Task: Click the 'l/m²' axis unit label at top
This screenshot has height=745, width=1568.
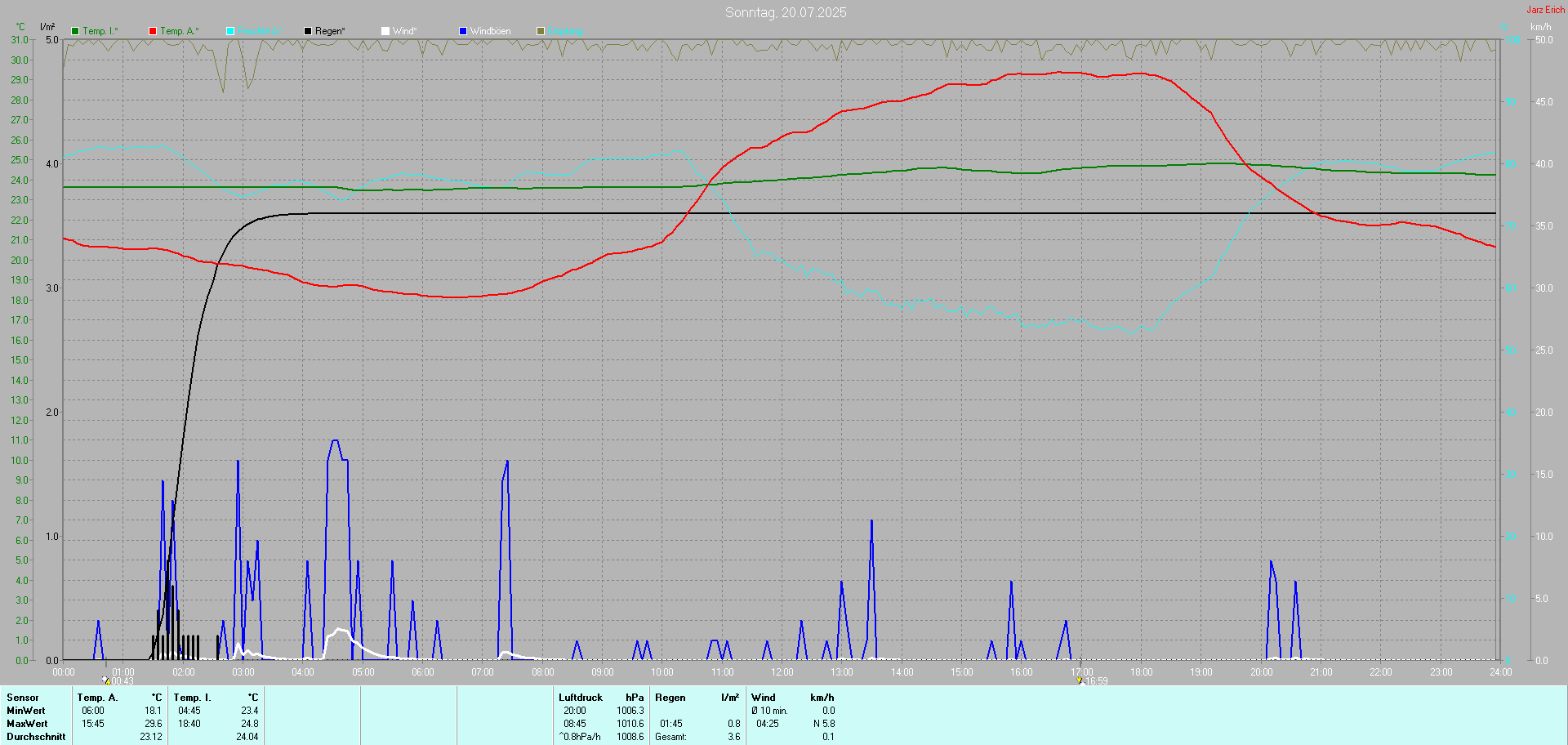Action: [47, 27]
